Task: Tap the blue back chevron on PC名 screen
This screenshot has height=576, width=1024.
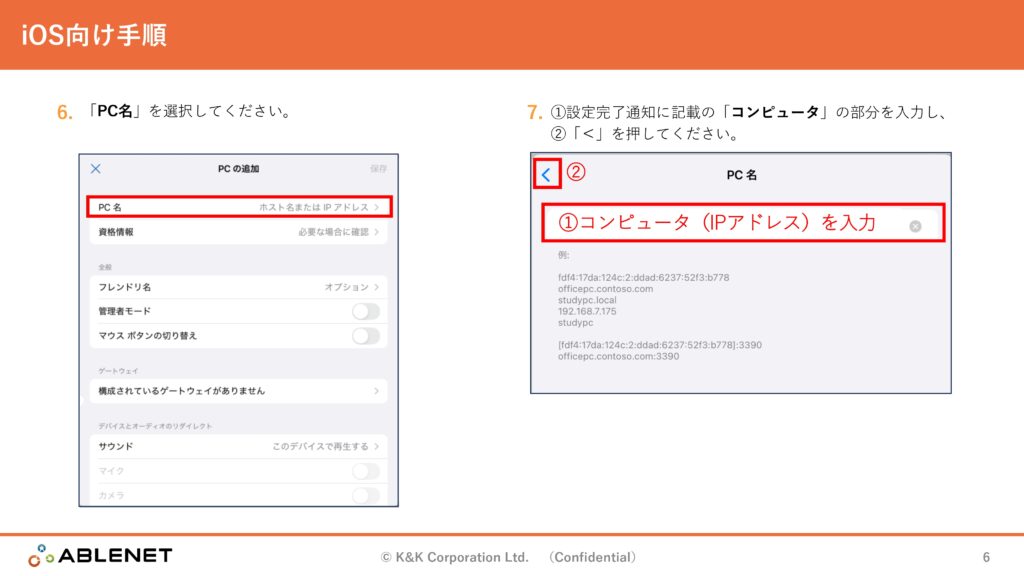Action: [x=546, y=175]
